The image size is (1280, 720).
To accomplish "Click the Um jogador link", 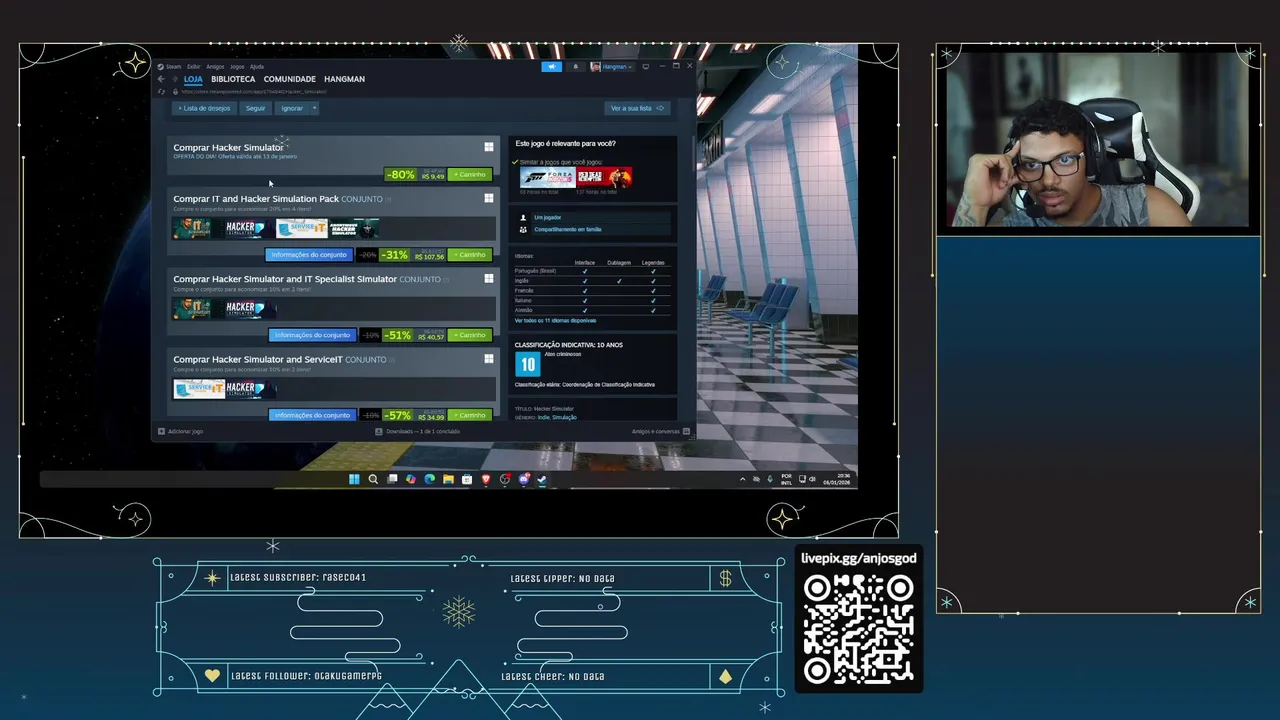I will click(x=547, y=217).
